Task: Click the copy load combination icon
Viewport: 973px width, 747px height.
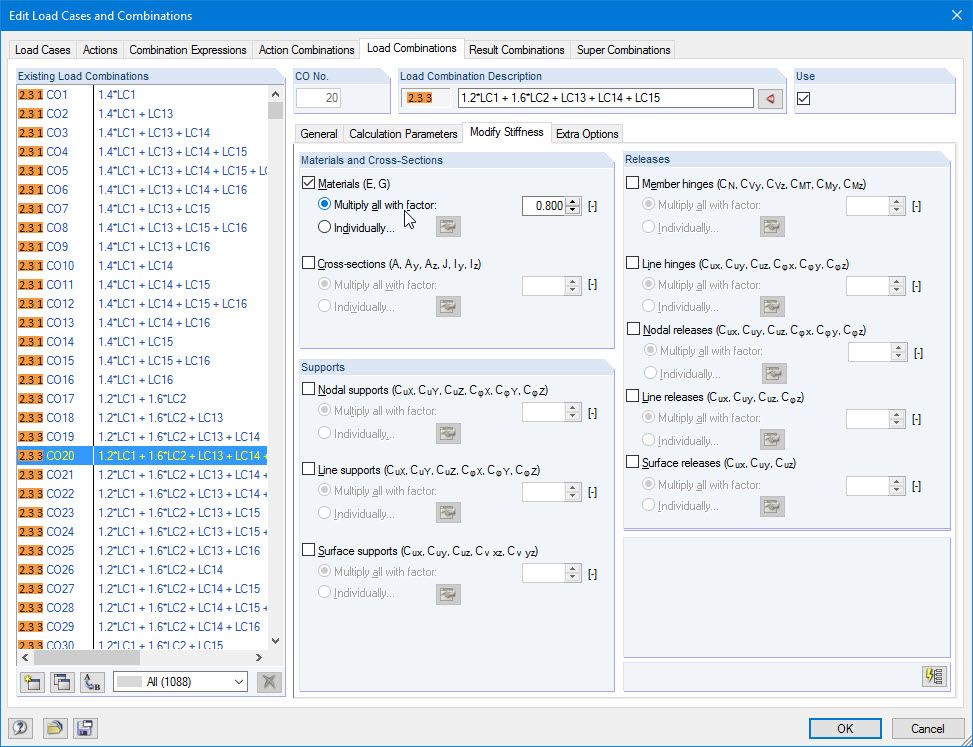Action: click(x=62, y=682)
